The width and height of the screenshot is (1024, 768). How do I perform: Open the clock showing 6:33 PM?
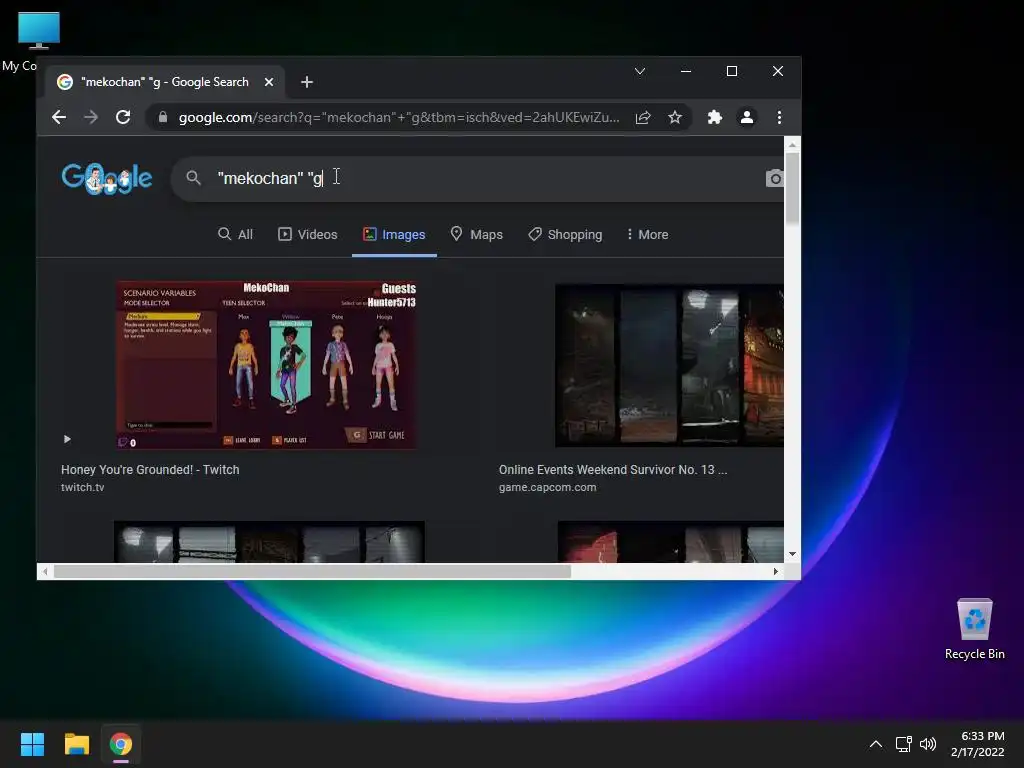click(x=978, y=744)
